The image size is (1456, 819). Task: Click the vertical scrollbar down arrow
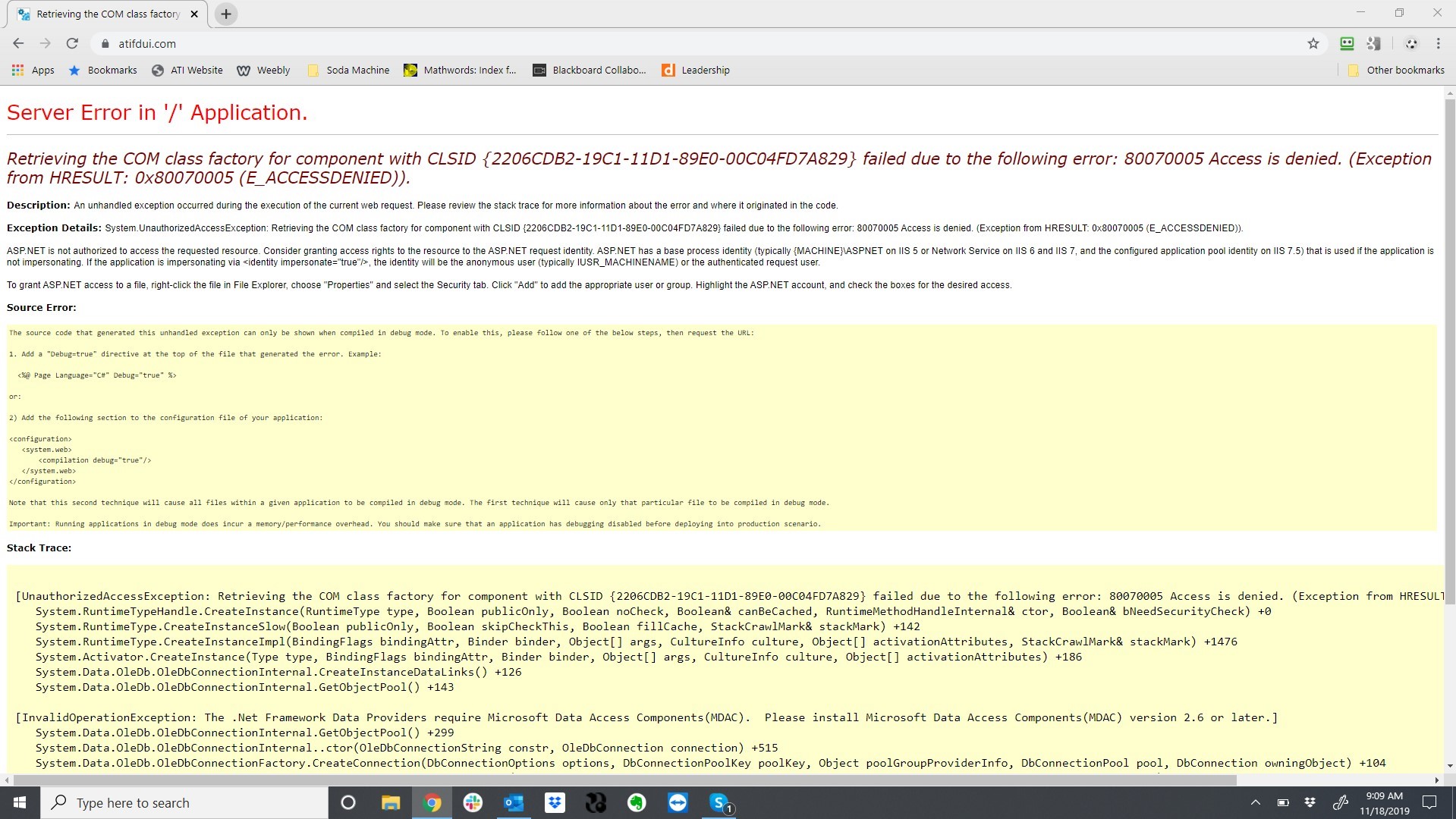click(1449, 766)
